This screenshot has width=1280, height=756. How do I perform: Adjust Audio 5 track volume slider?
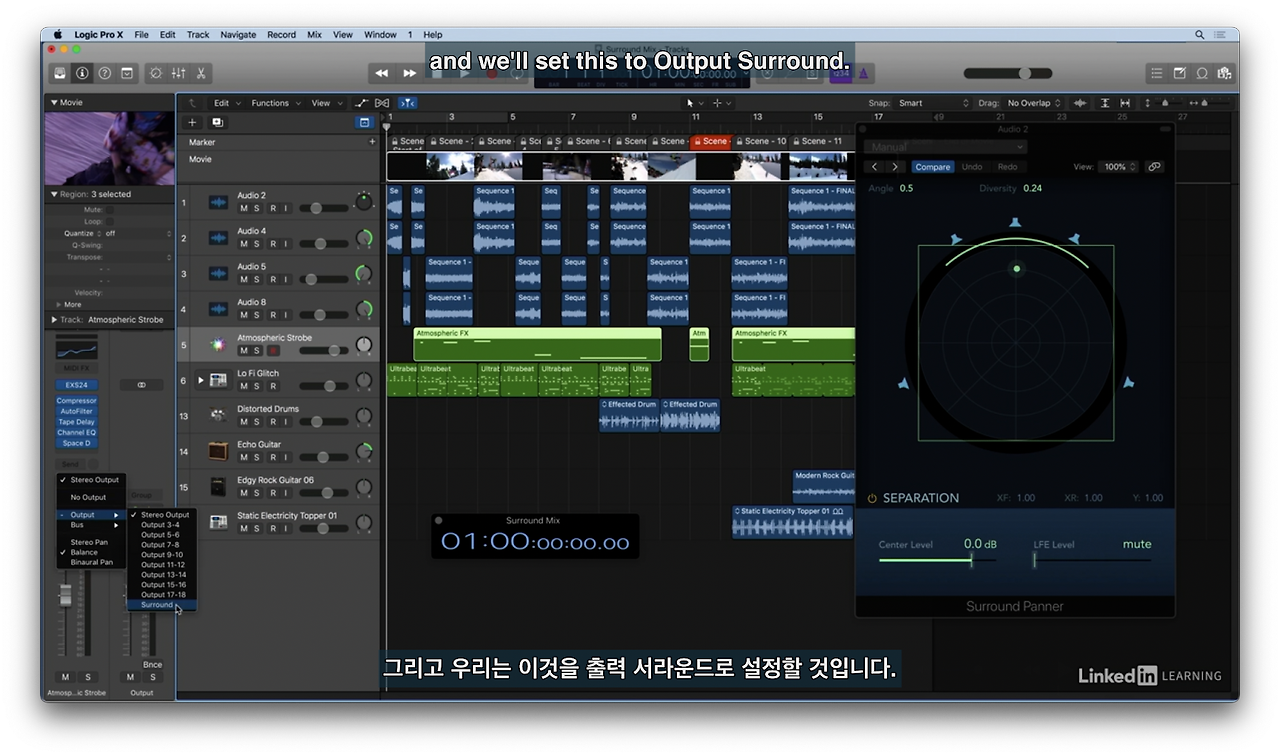point(322,280)
